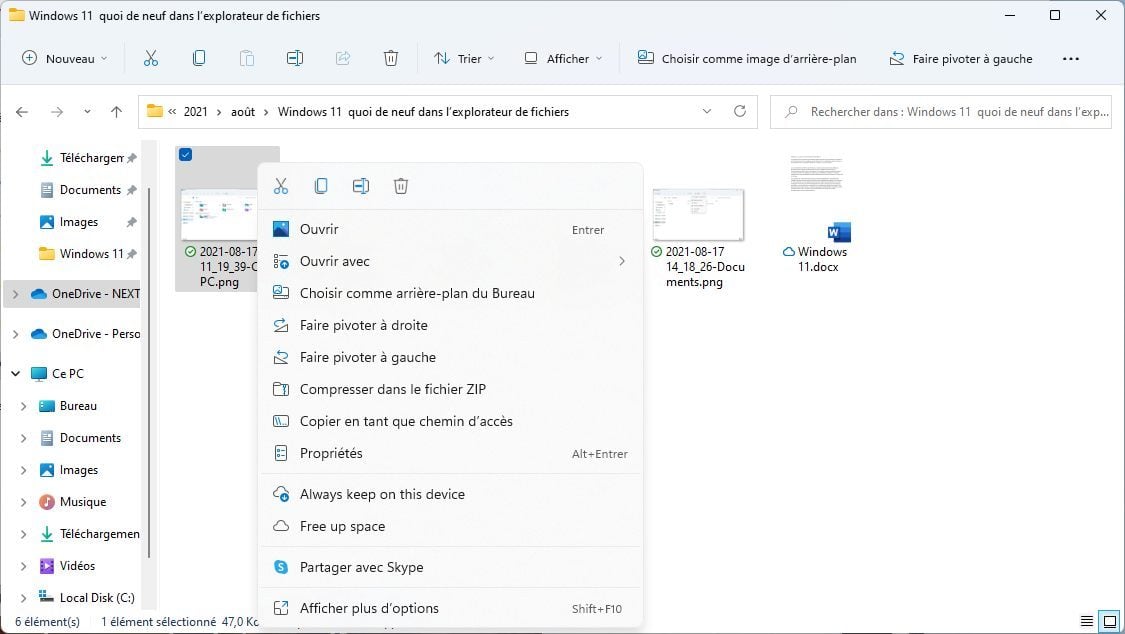The image size is (1125, 634).
Task: Refresh the current folder view
Action: 740,111
